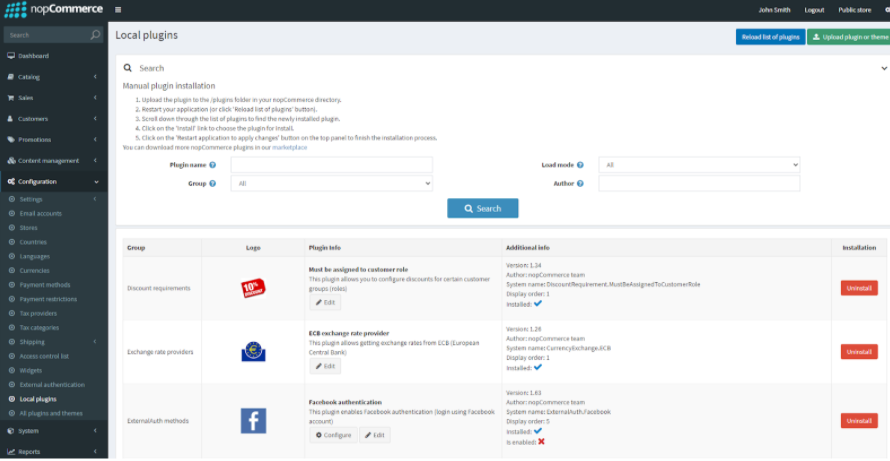The width and height of the screenshot is (890, 461).
Task: Expand the Sales menu arrow
Action: tap(95, 98)
